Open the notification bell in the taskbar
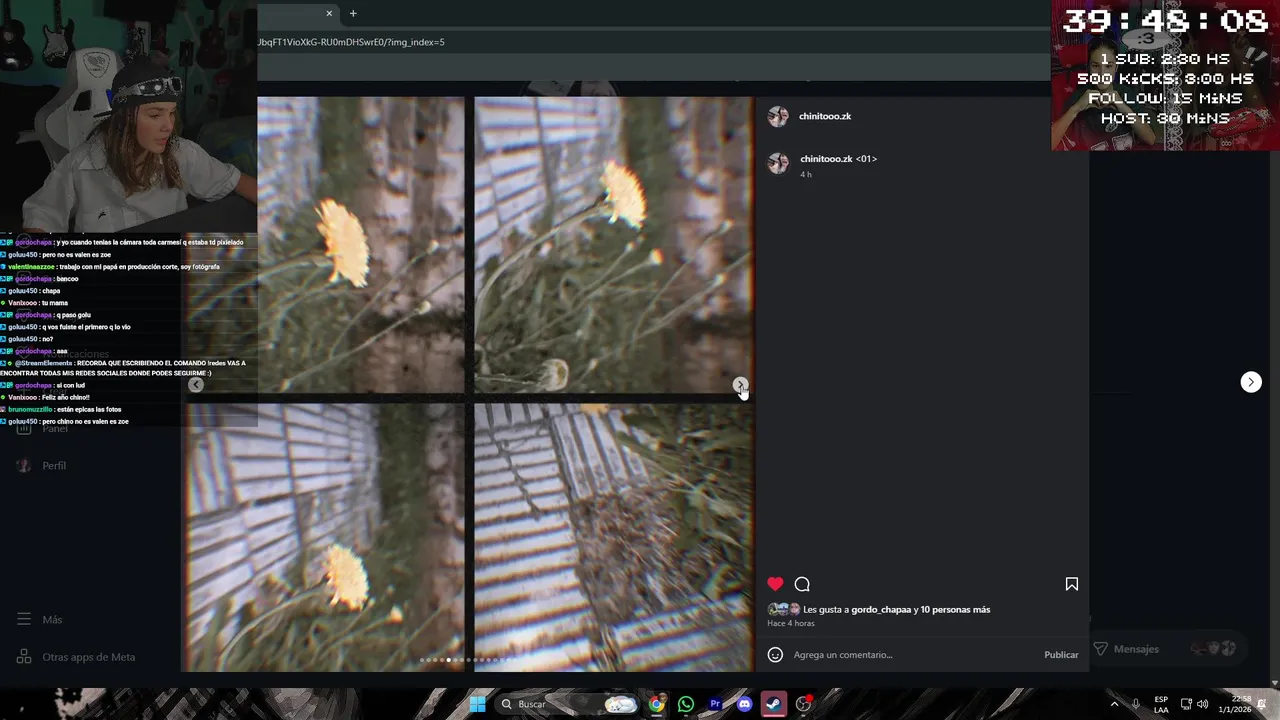This screenshot has width=1280, height=720. (1262, 704)
